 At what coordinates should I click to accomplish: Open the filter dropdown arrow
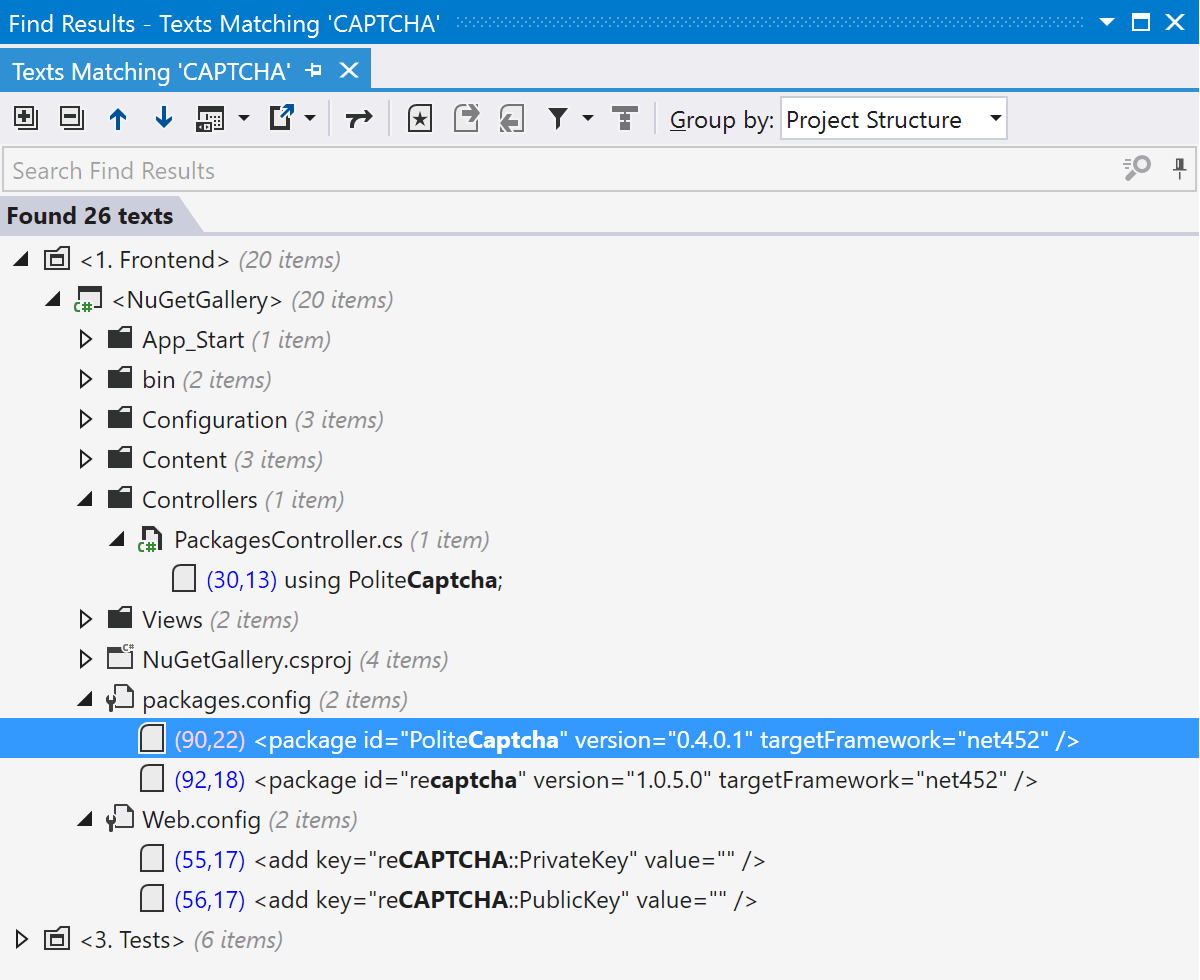click(588, 119)
